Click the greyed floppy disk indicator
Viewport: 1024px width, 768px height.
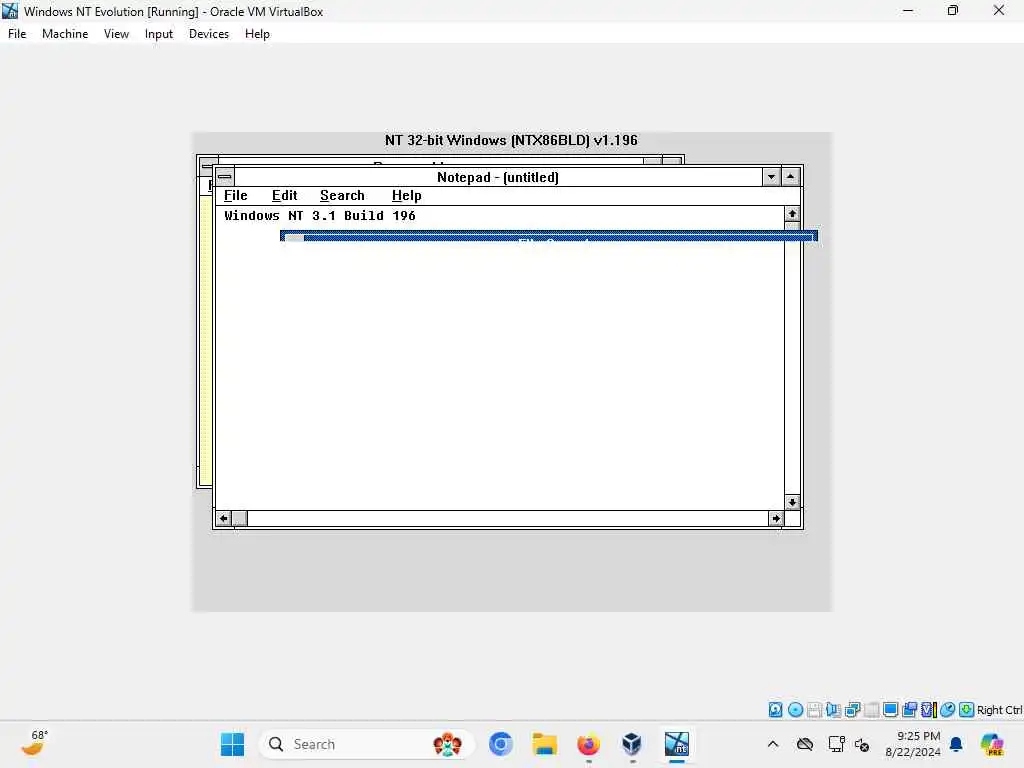[x=814, y=710]
